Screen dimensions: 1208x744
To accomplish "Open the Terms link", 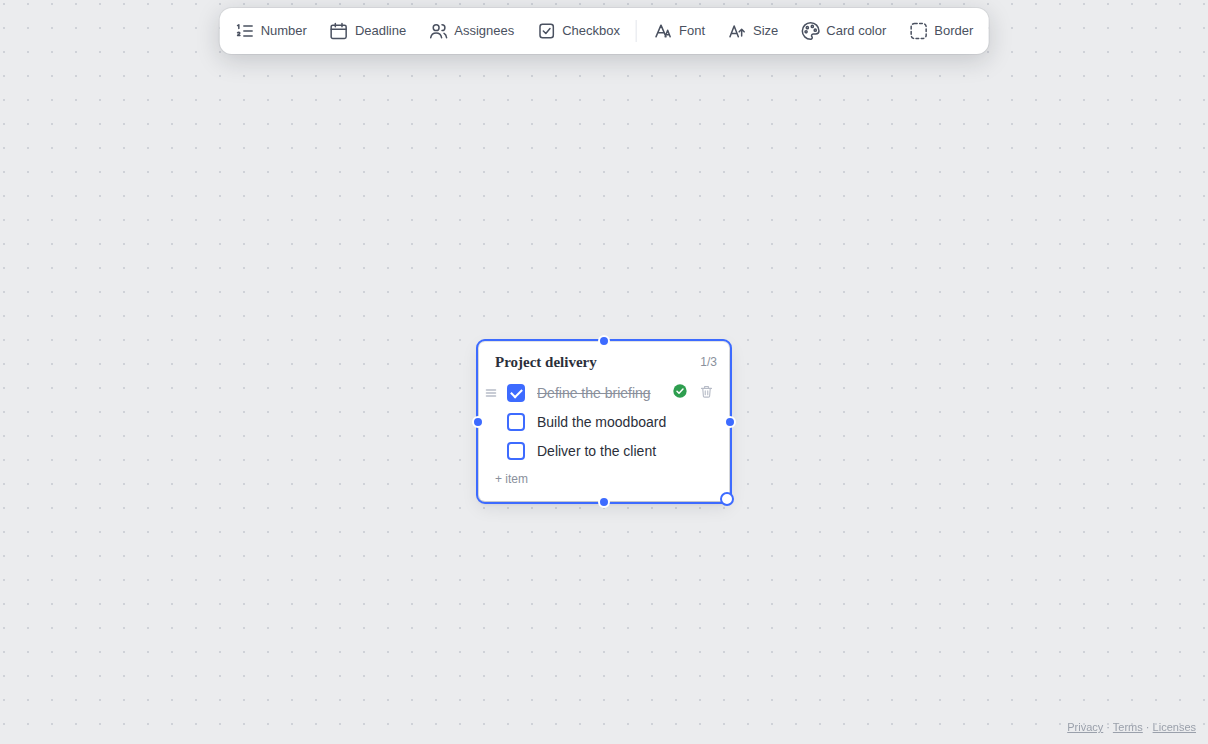I will point(1128,727).
